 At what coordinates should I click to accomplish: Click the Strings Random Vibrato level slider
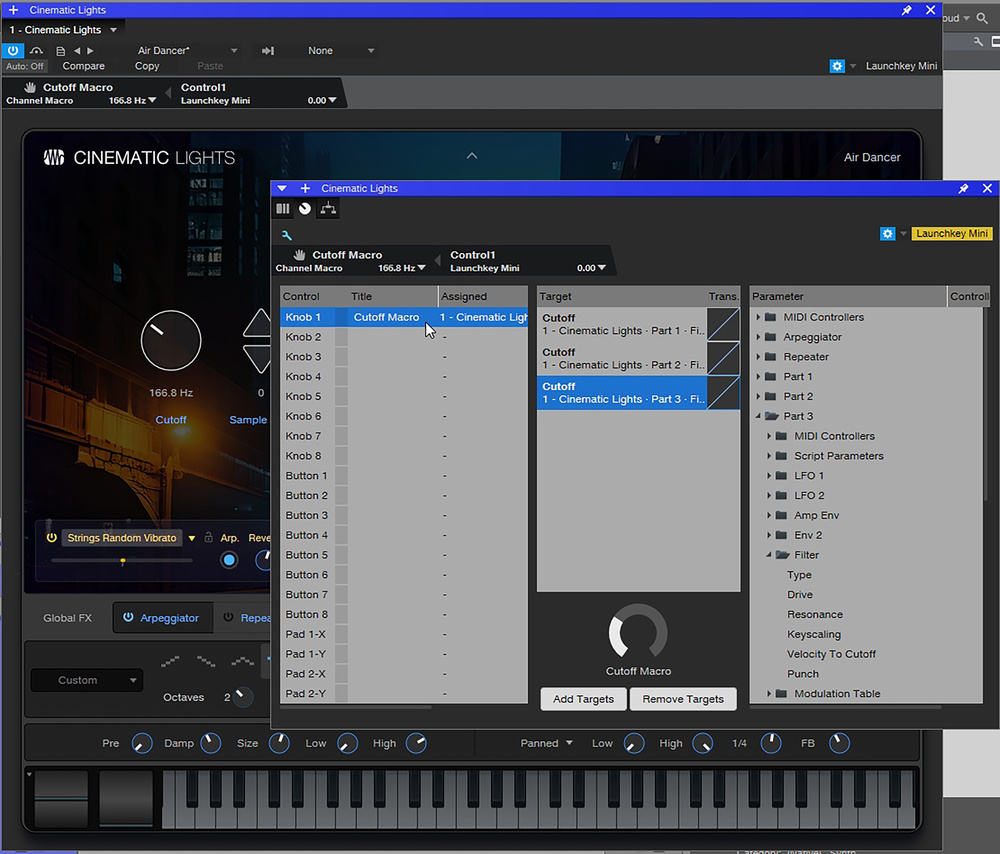[122, 561]
